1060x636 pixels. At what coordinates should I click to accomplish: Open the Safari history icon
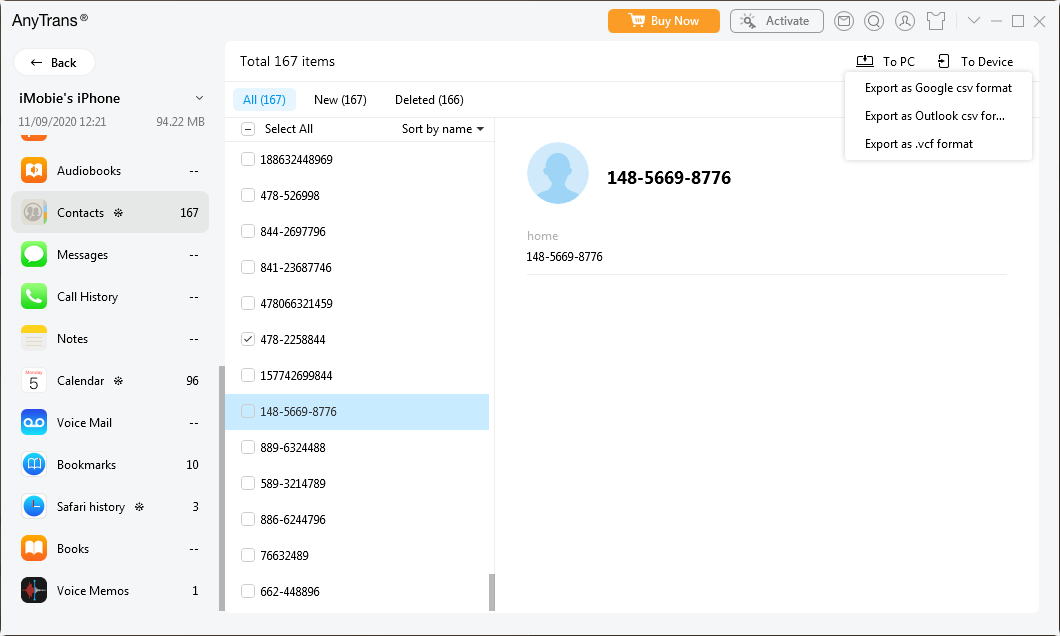coord(34,506)
